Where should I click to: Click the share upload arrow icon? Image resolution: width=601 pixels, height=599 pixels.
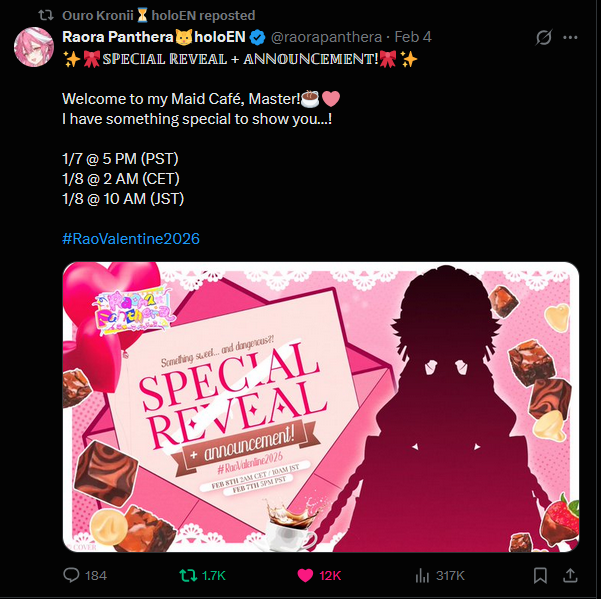tap(570, 575)
